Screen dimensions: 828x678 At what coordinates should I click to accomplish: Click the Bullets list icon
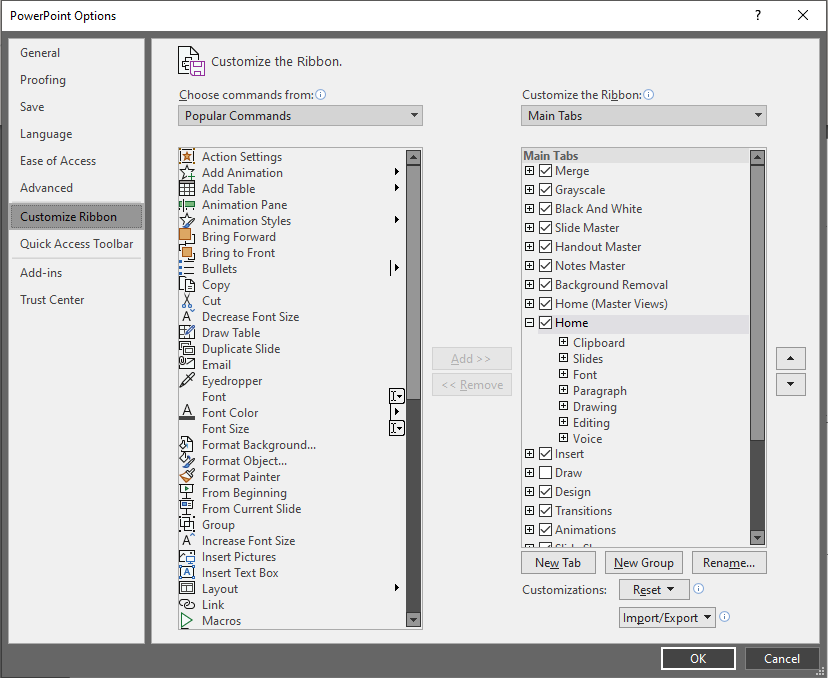(186, 268)
